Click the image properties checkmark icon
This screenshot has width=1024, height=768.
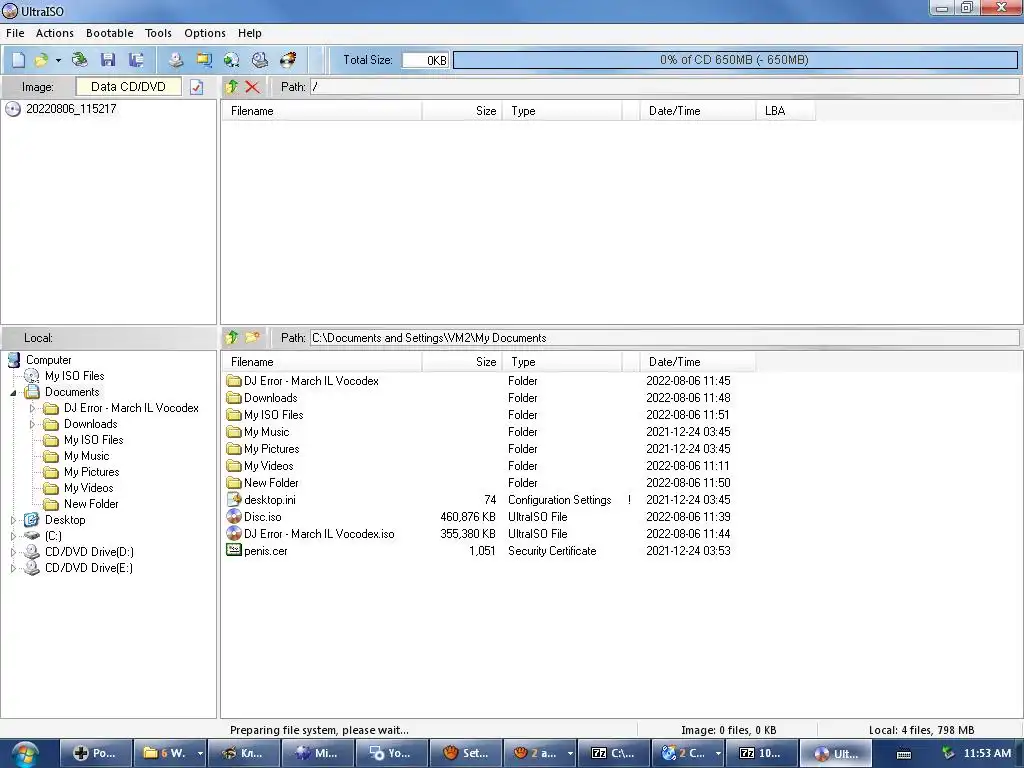click(x=197, y=87)
